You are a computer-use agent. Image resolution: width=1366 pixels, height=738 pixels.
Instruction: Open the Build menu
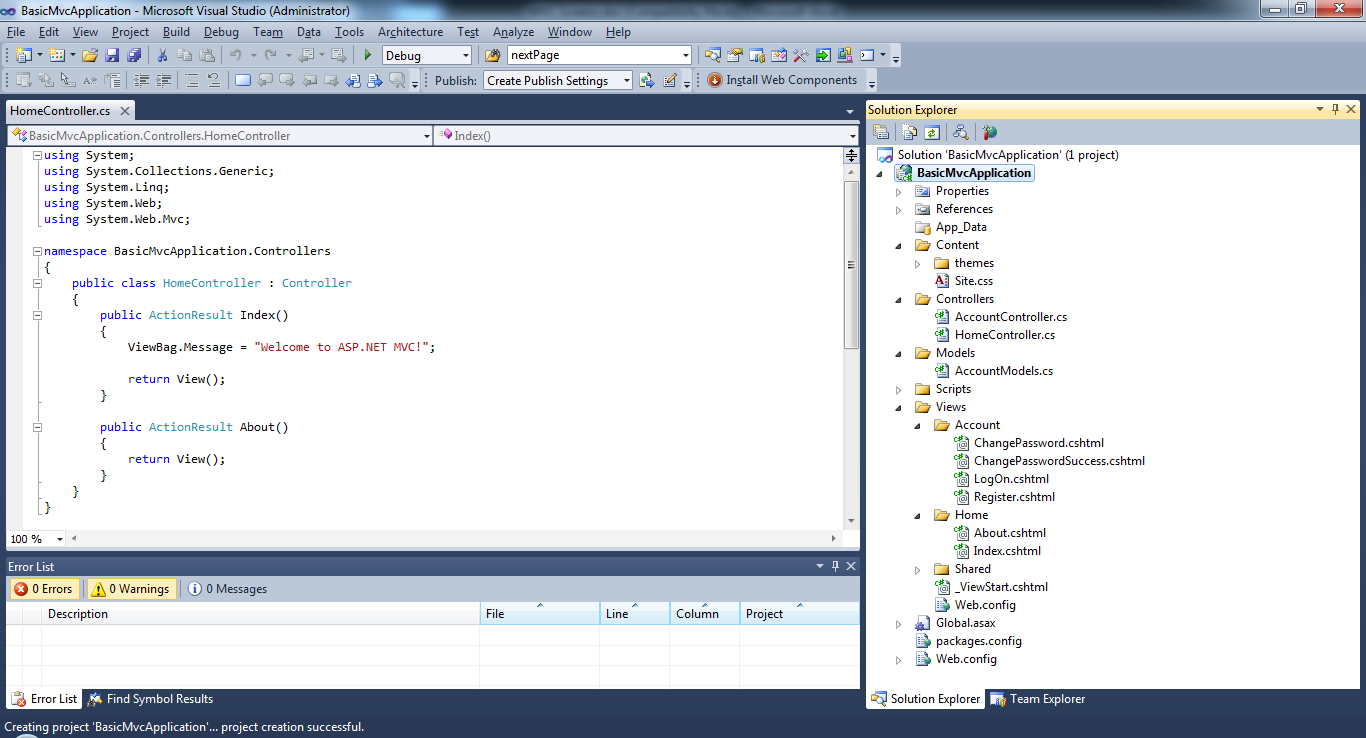tap(176, 32)
